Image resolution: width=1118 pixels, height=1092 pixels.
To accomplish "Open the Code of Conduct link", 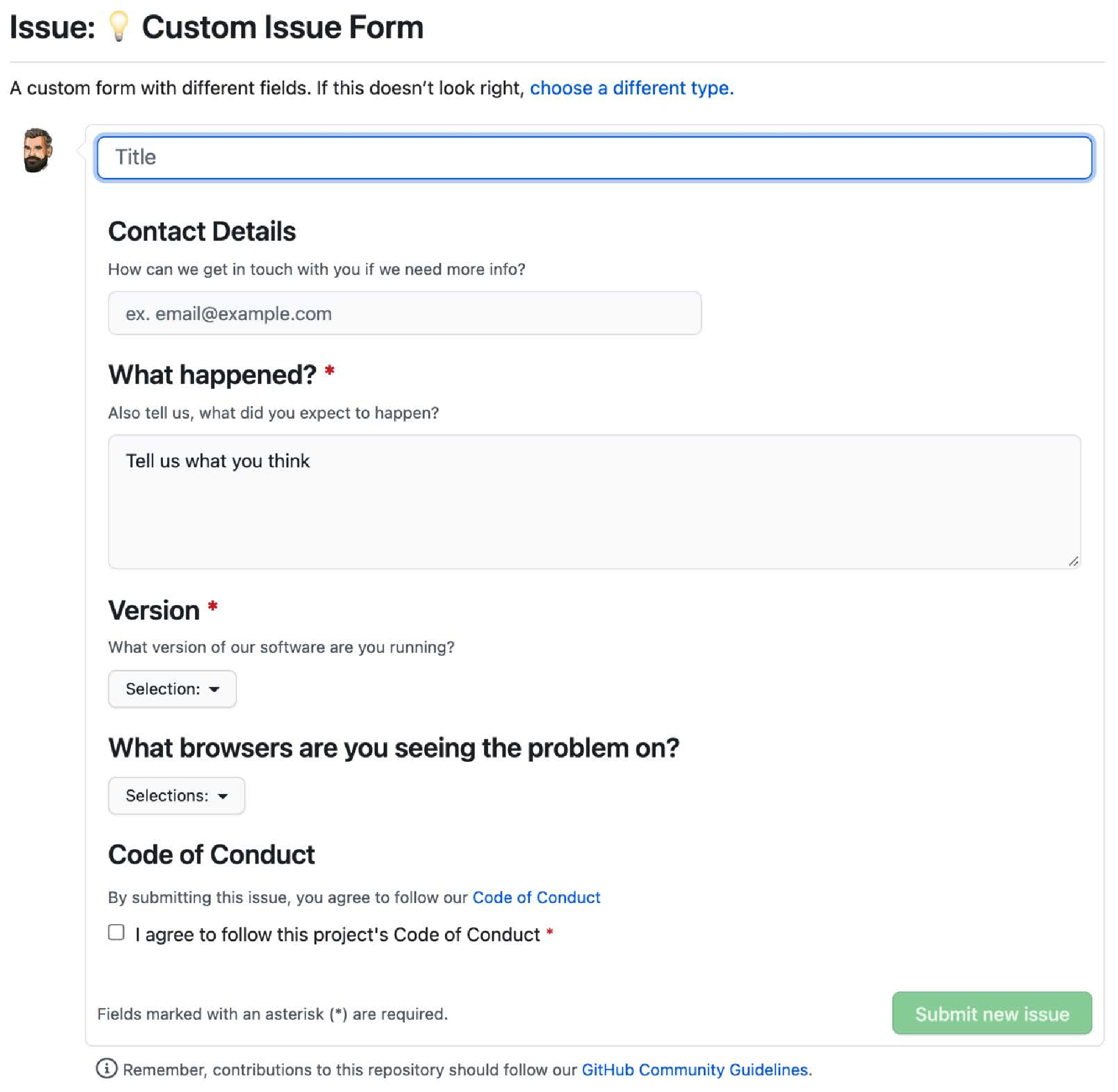I will [536, 897].
